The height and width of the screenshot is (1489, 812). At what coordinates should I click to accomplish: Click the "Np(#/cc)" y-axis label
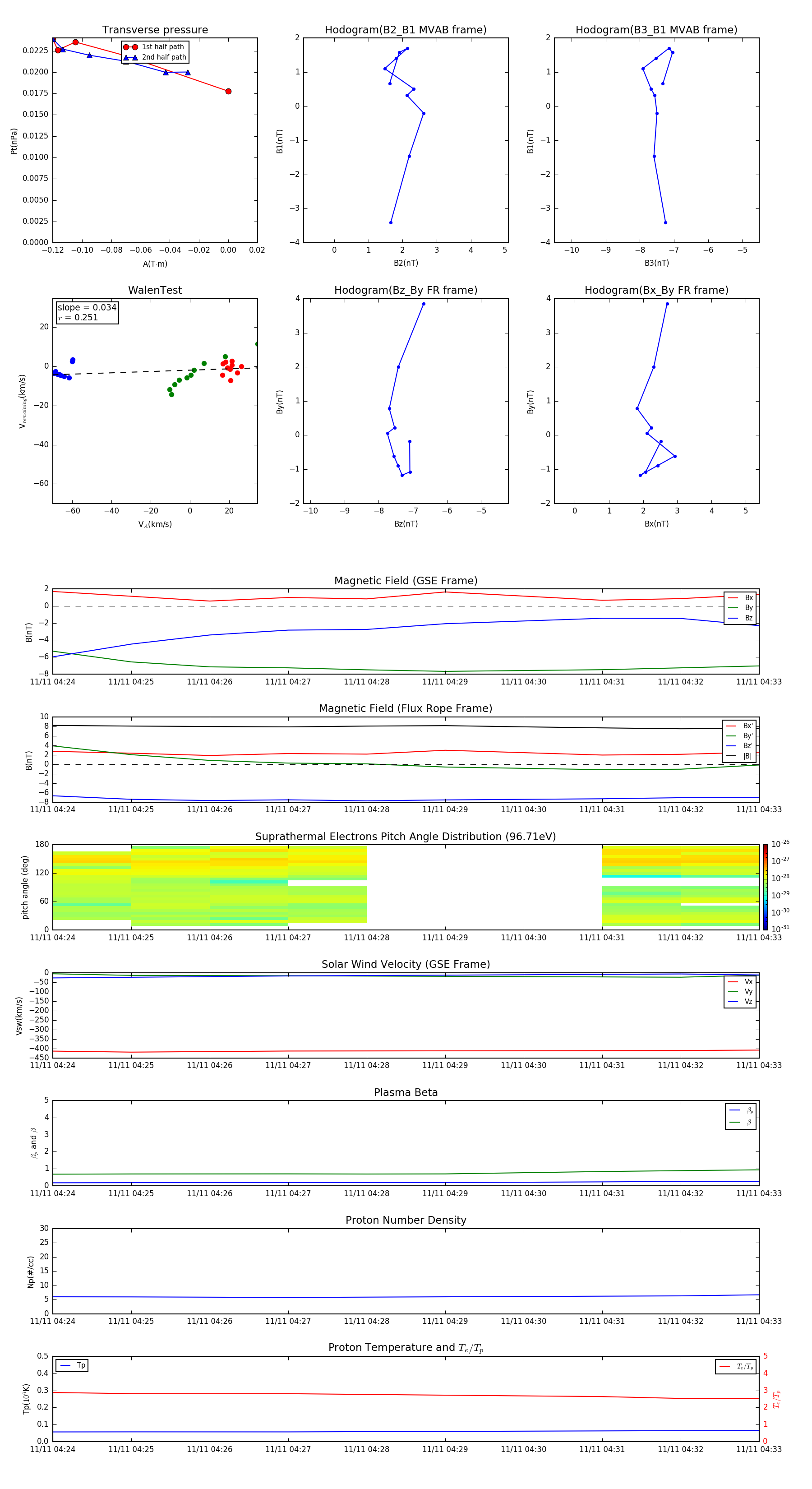(x=31, y=1272)
